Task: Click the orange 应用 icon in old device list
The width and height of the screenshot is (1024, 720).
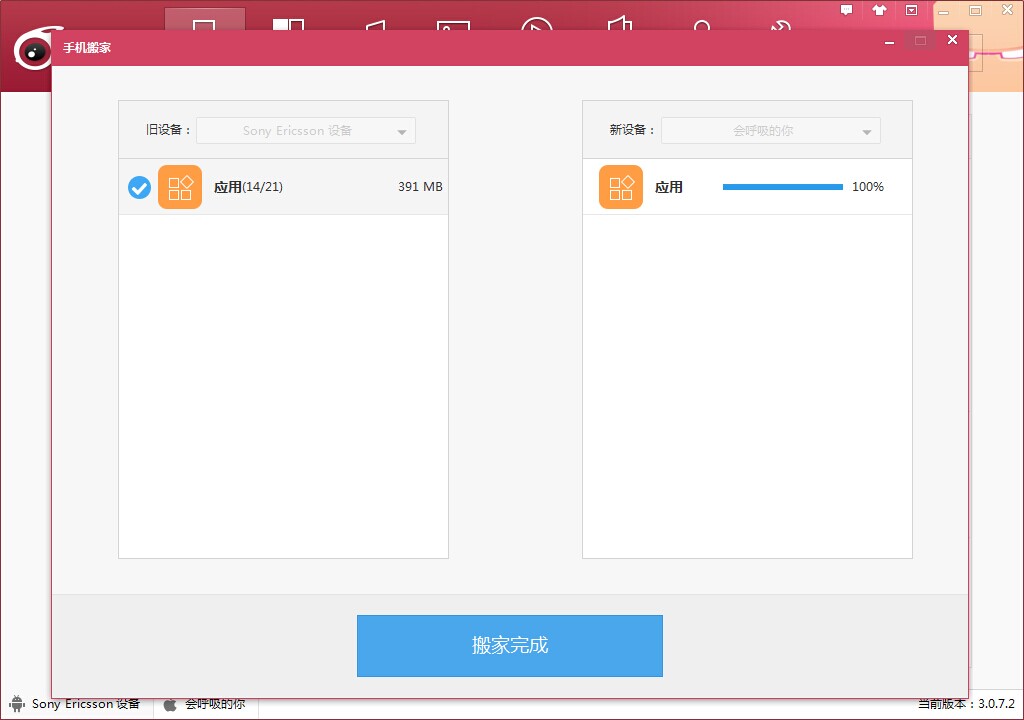Action: [x=180, y=187]
